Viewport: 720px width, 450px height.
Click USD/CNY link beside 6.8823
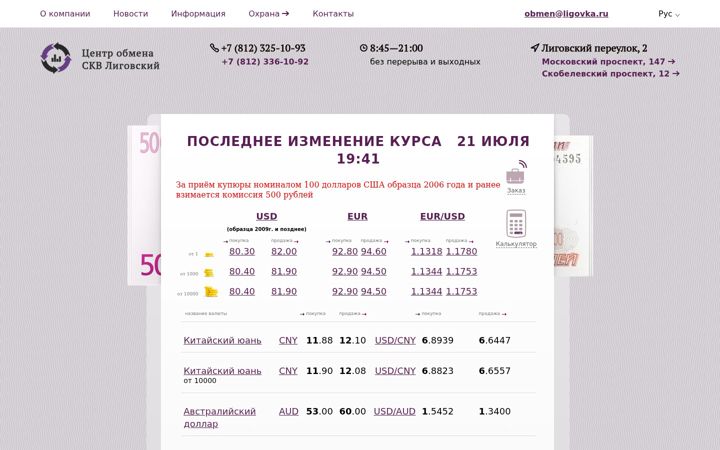point(395,371)
